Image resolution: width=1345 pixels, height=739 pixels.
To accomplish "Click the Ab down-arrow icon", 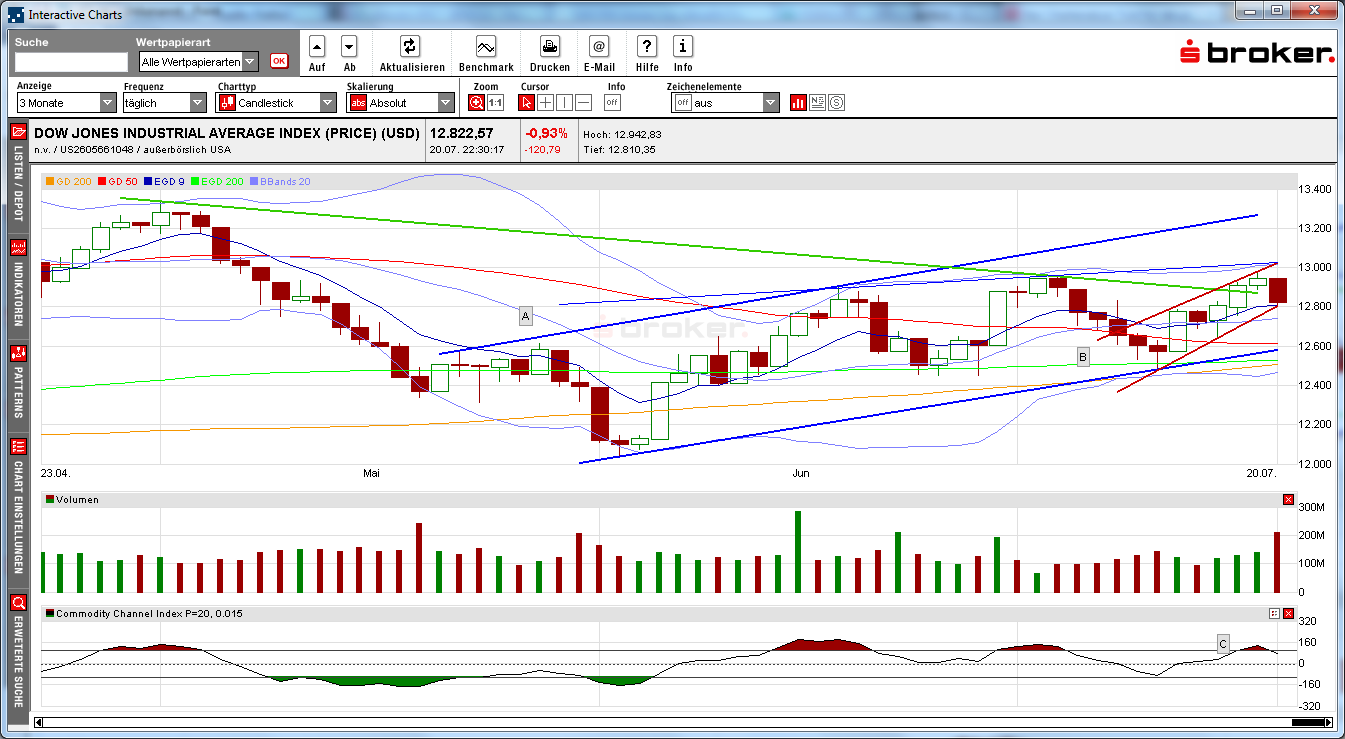I will coord(349,46).
